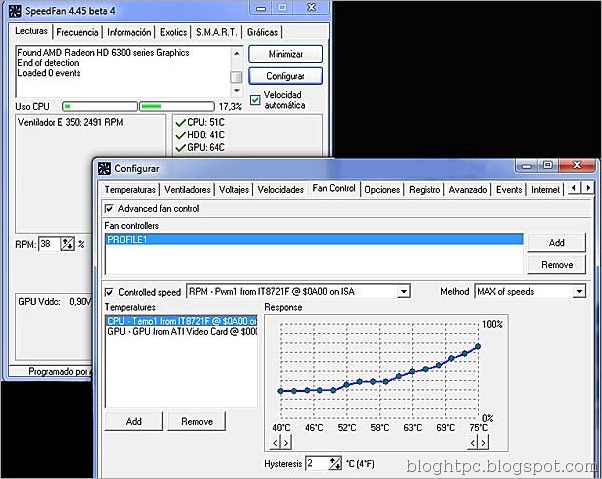
Task: Click the green check icon beside CPU: 51C
Action: tap(180, 122)
